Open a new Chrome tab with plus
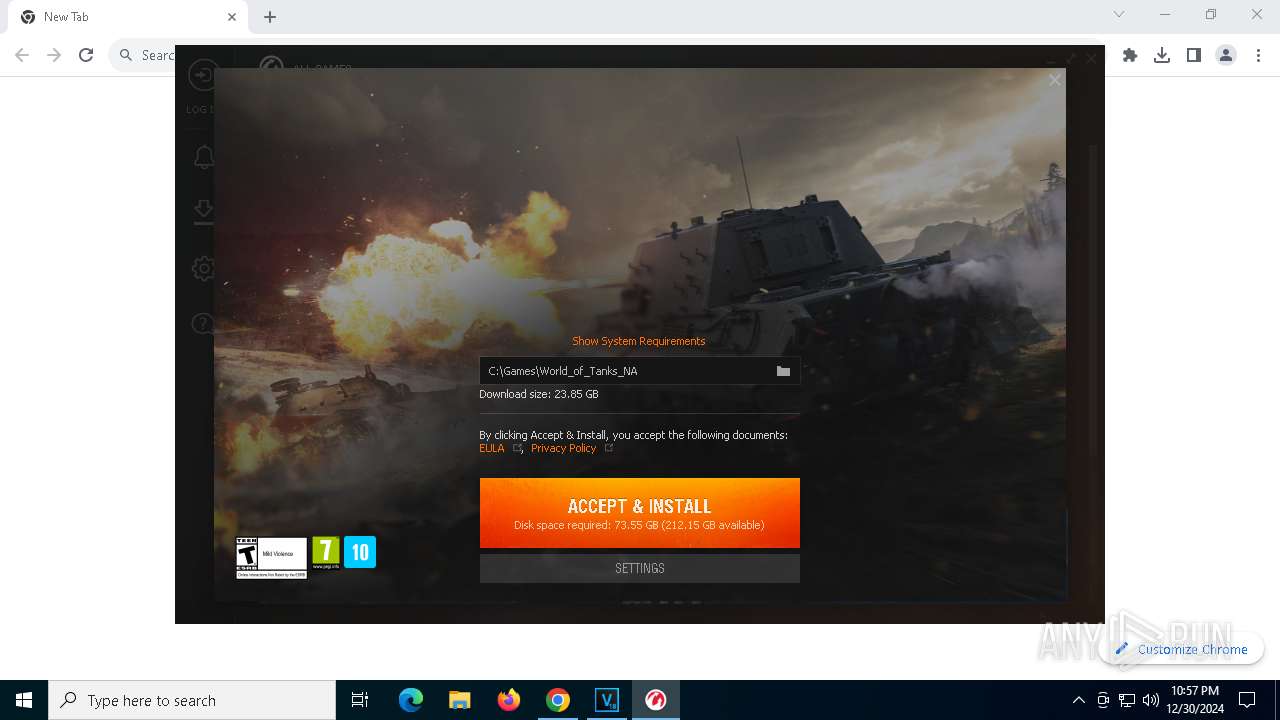Image resolution: width=1280 pixels, height=720 pixels. [270, 17]
